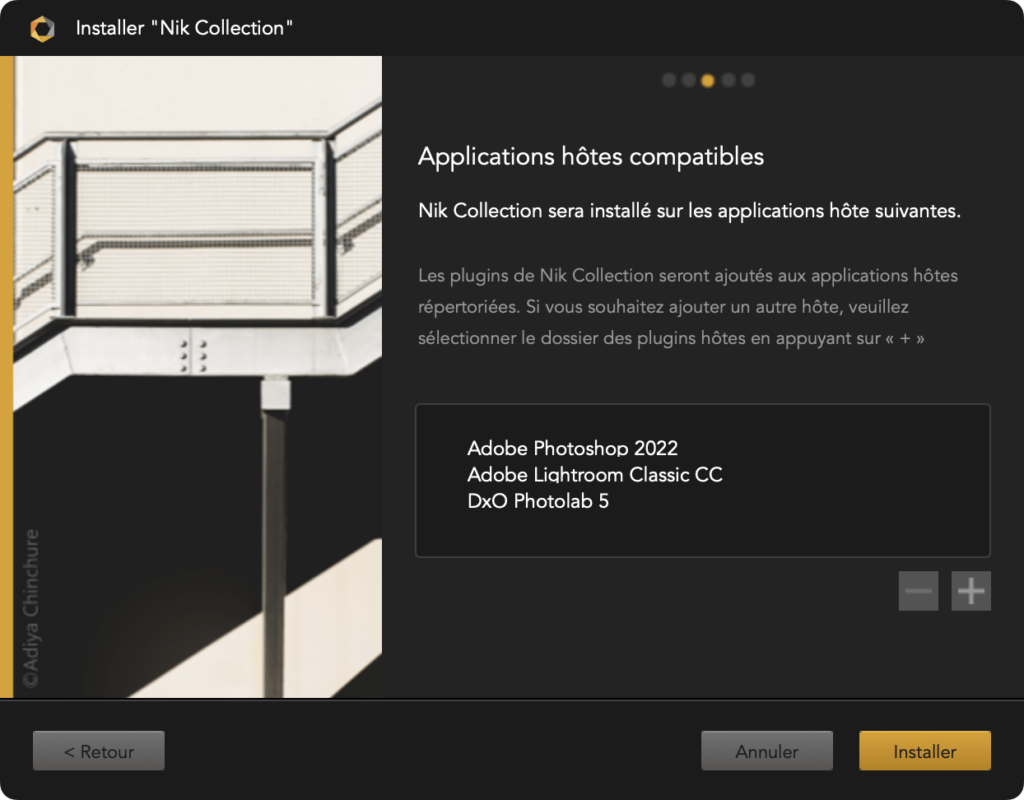This screenshot has height=800, width=1024.
Task: Go back with the Retour button
Action: (99, 751)
